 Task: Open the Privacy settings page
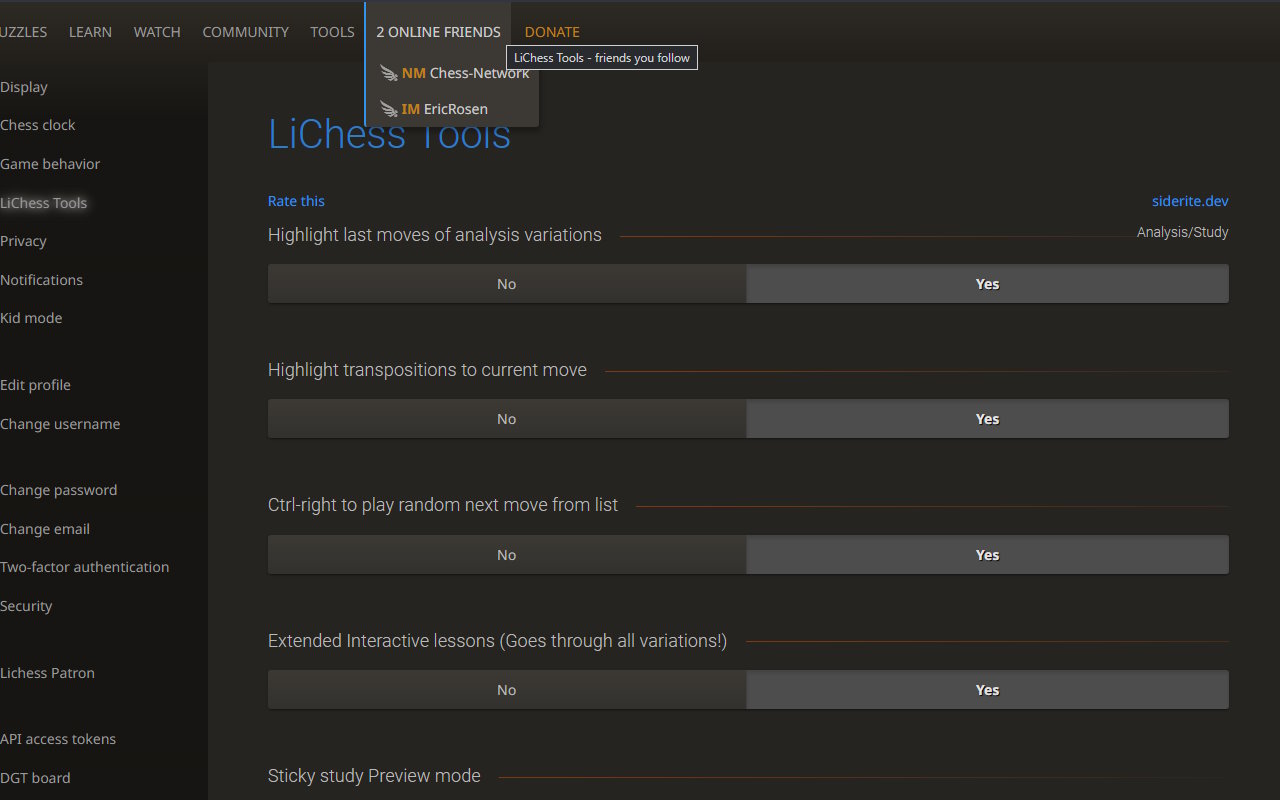[x=23, y=241]
